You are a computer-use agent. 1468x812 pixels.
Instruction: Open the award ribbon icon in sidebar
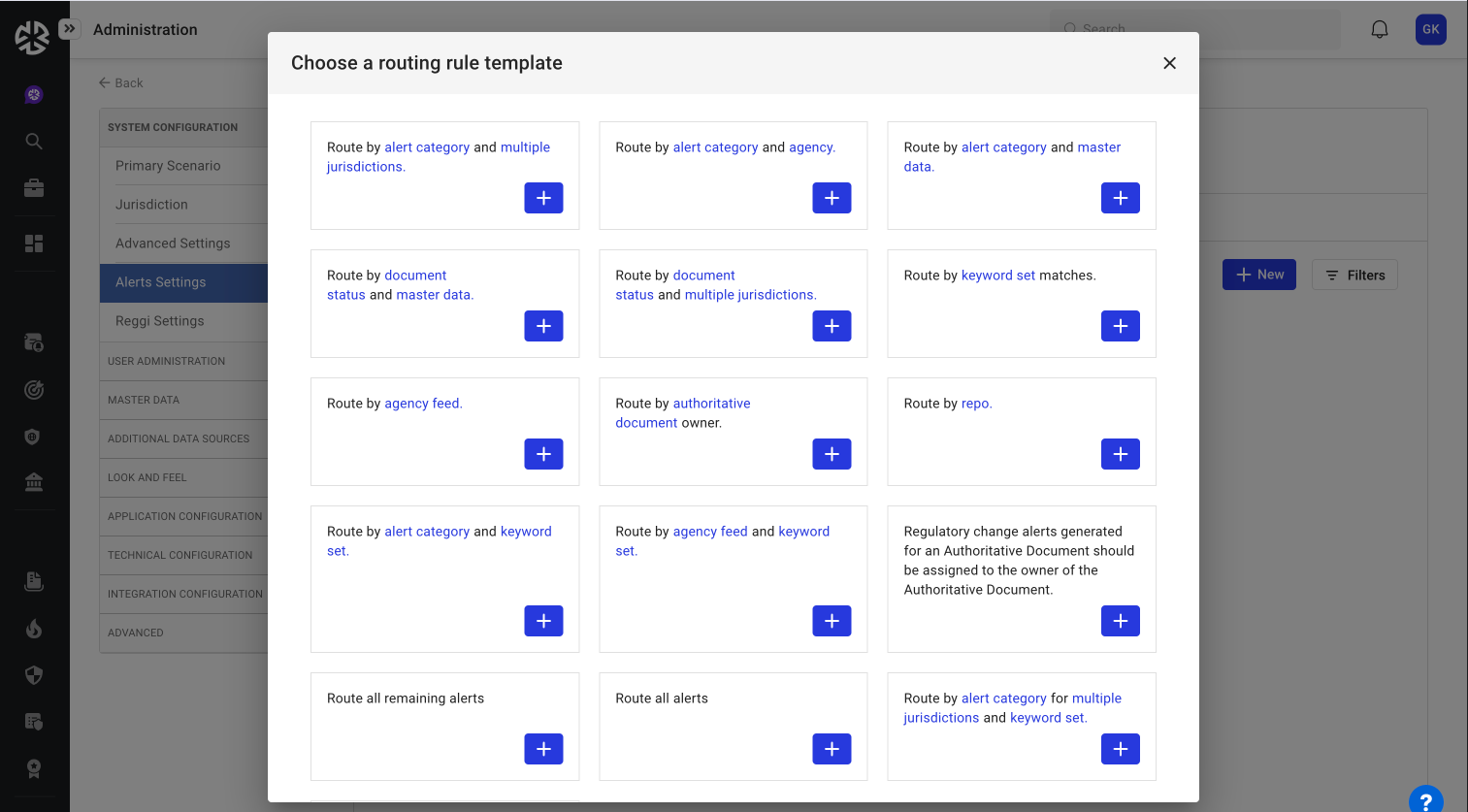[34, 769]
